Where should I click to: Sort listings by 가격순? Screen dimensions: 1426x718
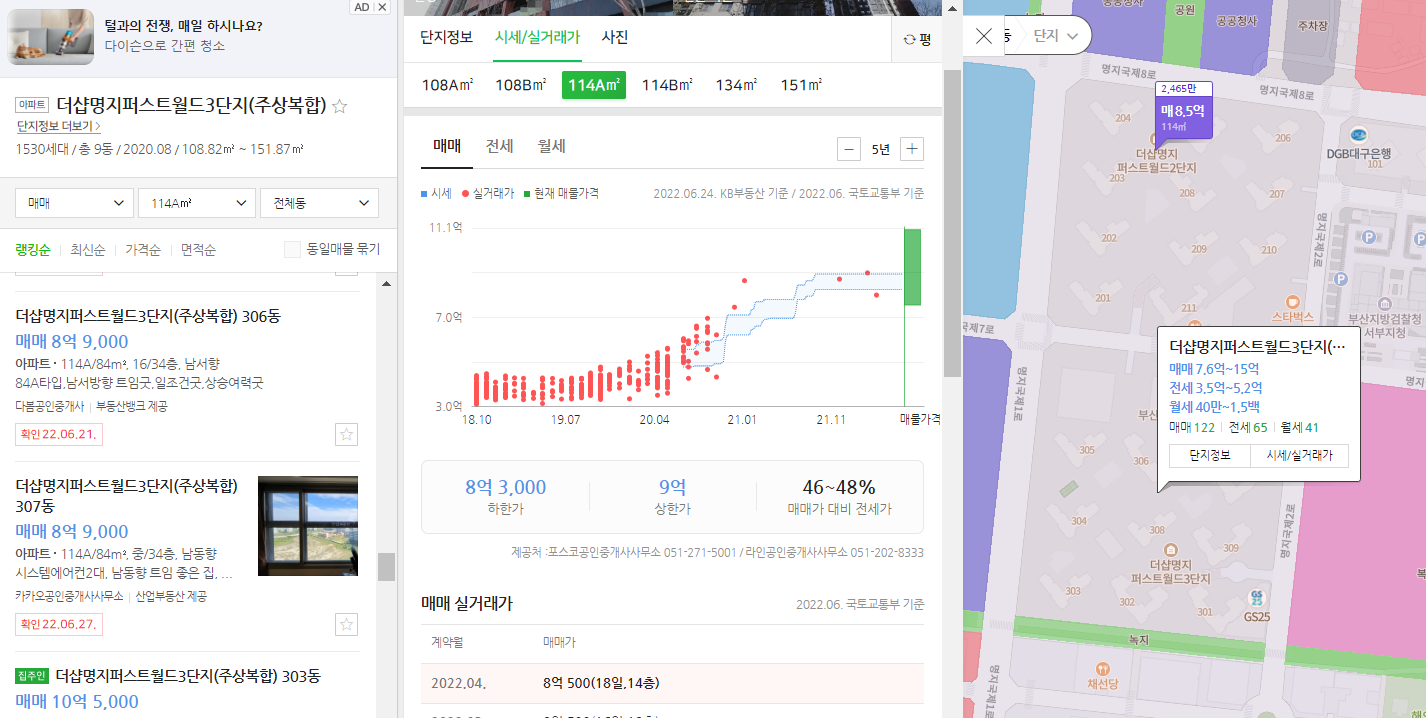click(x=143, y=250)
